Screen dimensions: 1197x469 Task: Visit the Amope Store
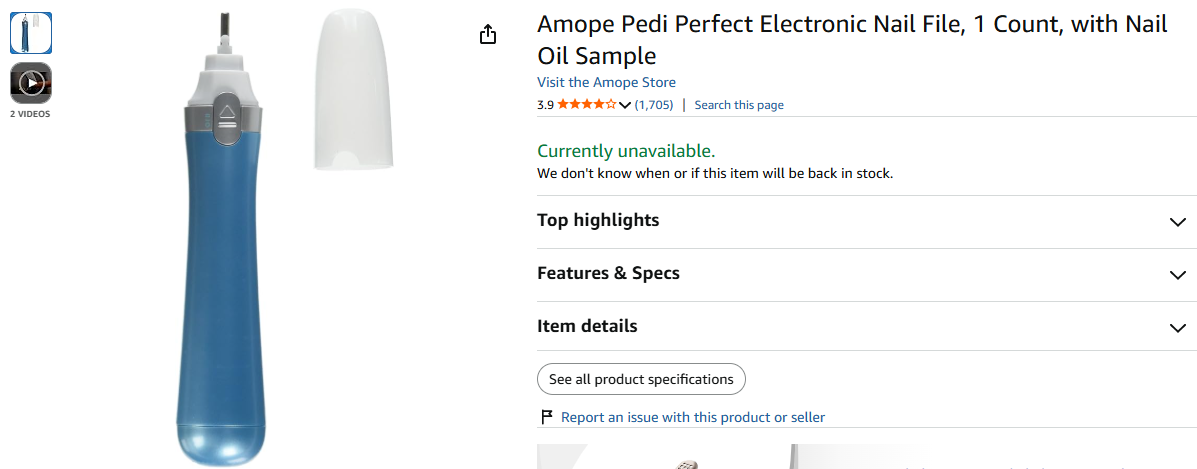606,82
